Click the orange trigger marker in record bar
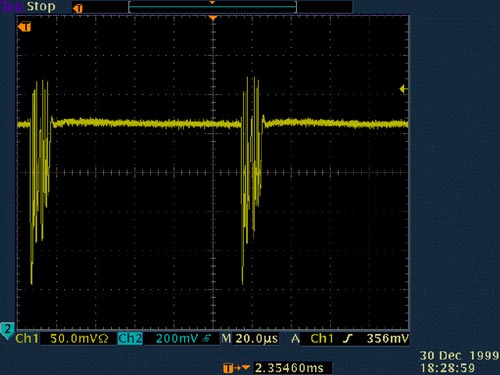 click(x=78, y=9)
